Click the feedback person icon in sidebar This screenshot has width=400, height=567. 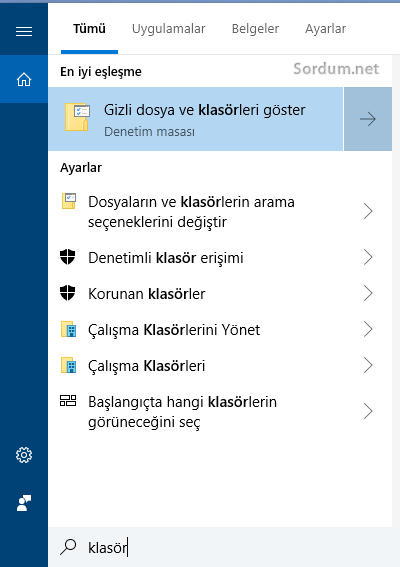(x=24, y=503)
